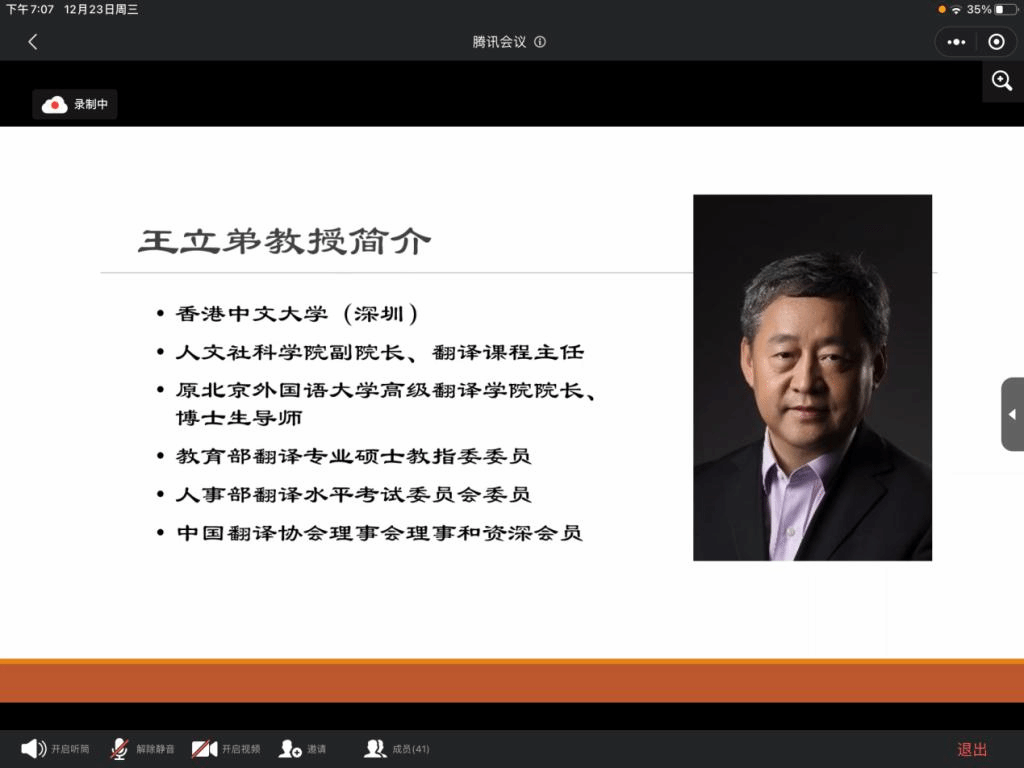Image resolution: width=1024 pixels, height=768 pixels.
Task: Turn on the speaker 开启听筒
Action: point(55,748)
